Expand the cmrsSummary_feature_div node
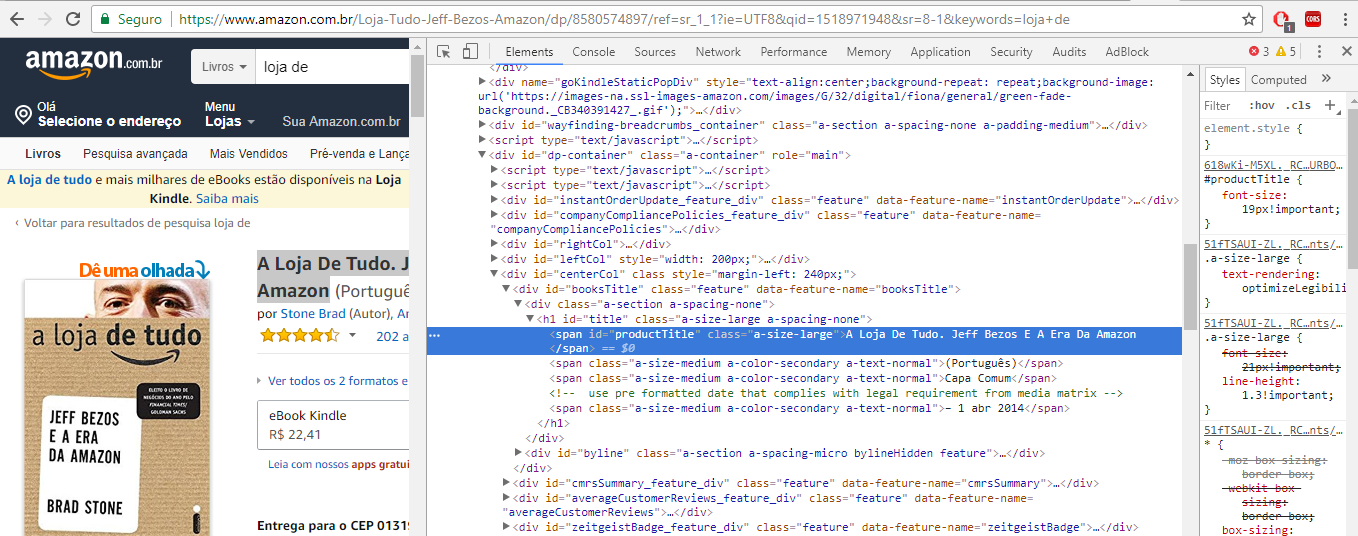Image resolution: width=1358 pixels, height=536 pixels. [507, 483]
